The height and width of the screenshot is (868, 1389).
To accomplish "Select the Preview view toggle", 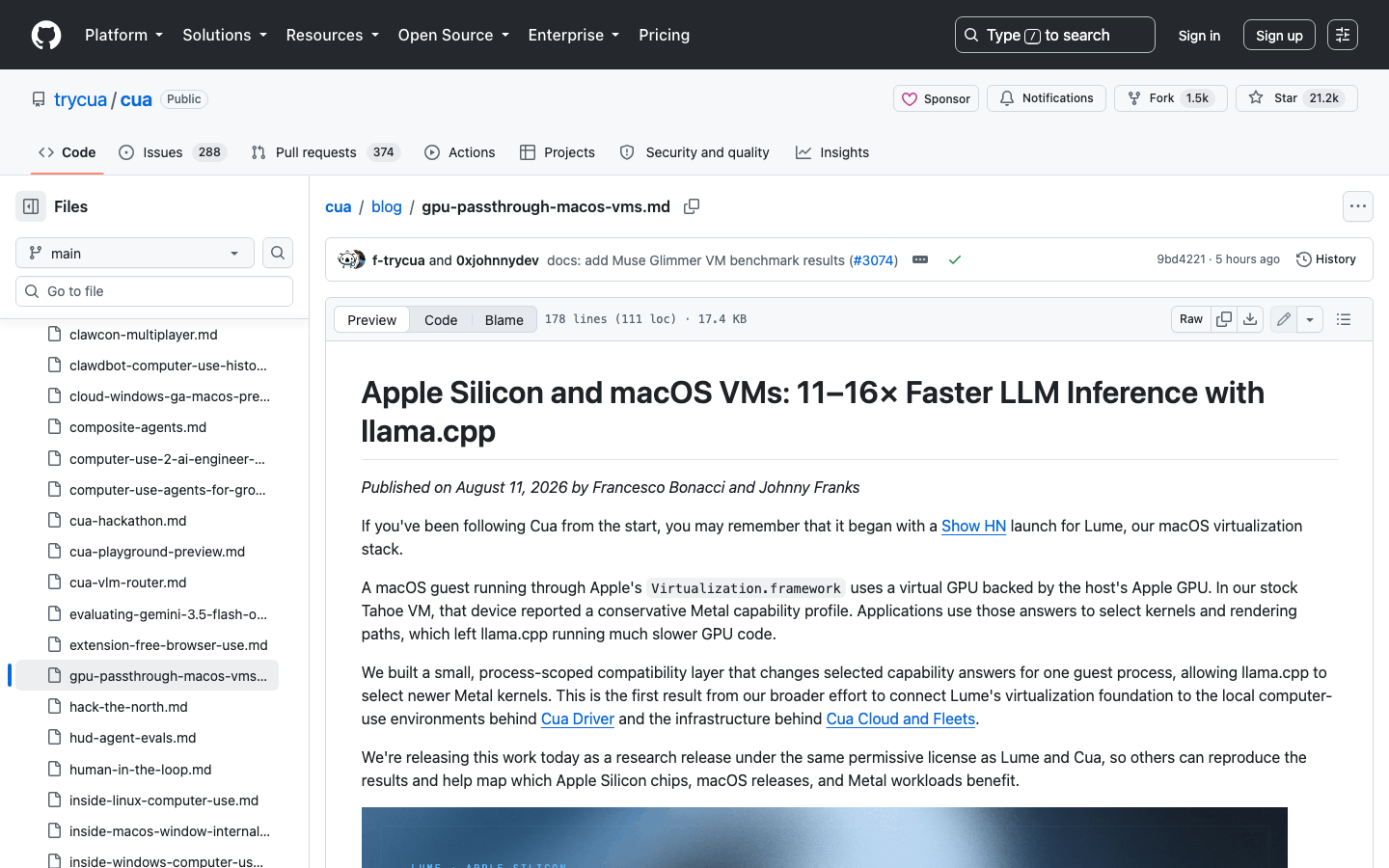I will point(371,319).
